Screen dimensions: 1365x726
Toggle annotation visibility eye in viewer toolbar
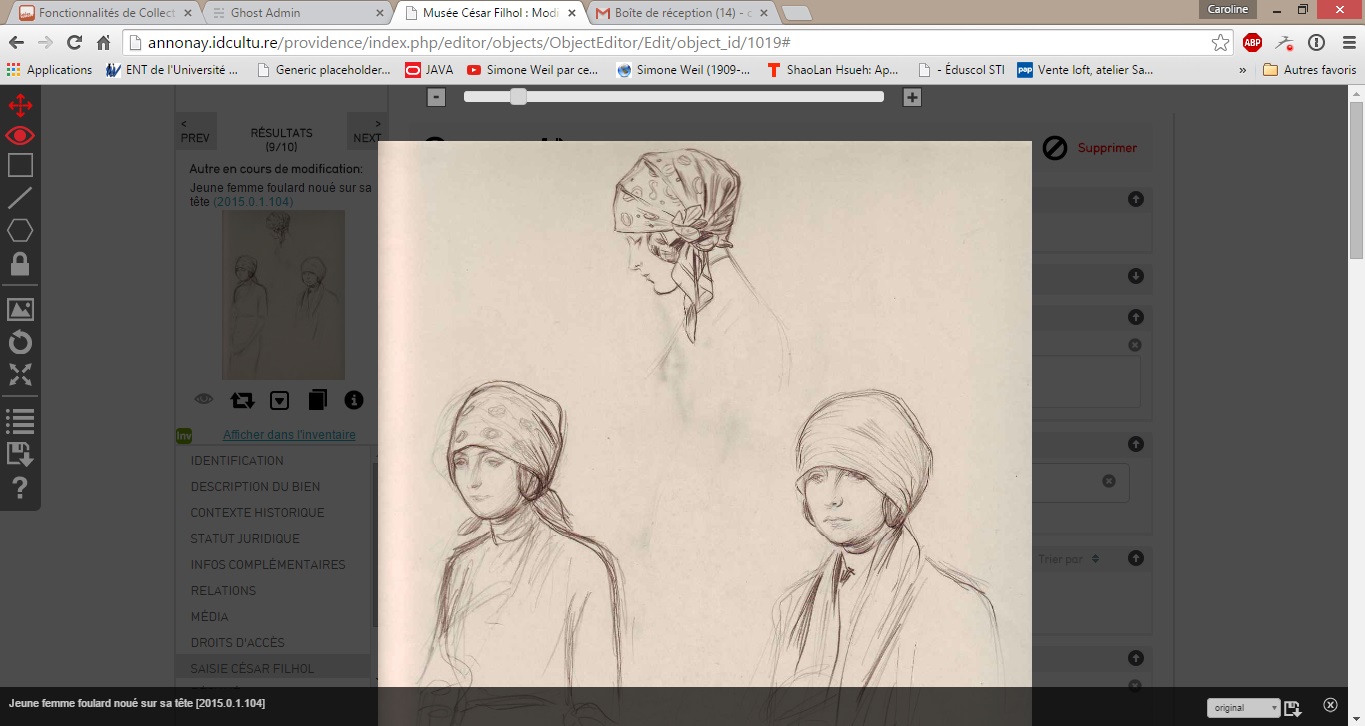click(20, 136)
